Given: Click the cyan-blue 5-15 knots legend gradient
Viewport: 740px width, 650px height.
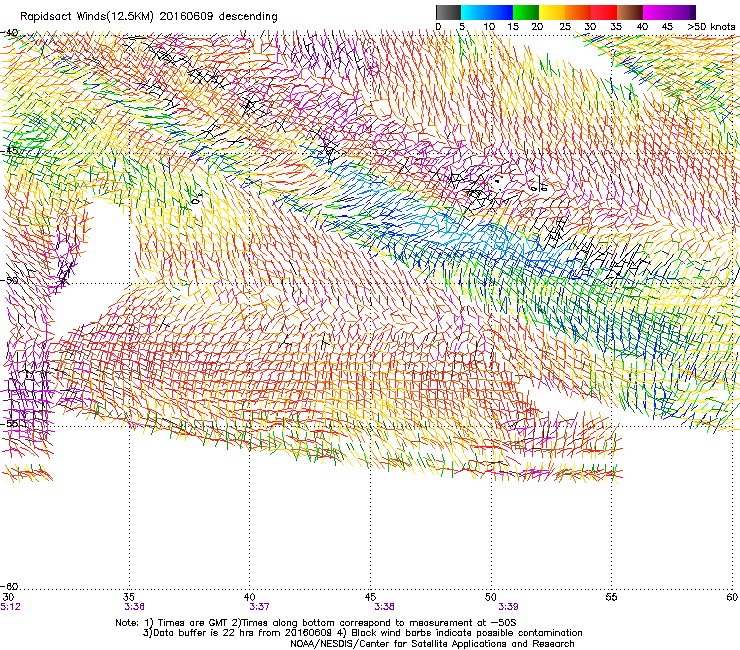Looking at the screenshot, I should [487, 12].
